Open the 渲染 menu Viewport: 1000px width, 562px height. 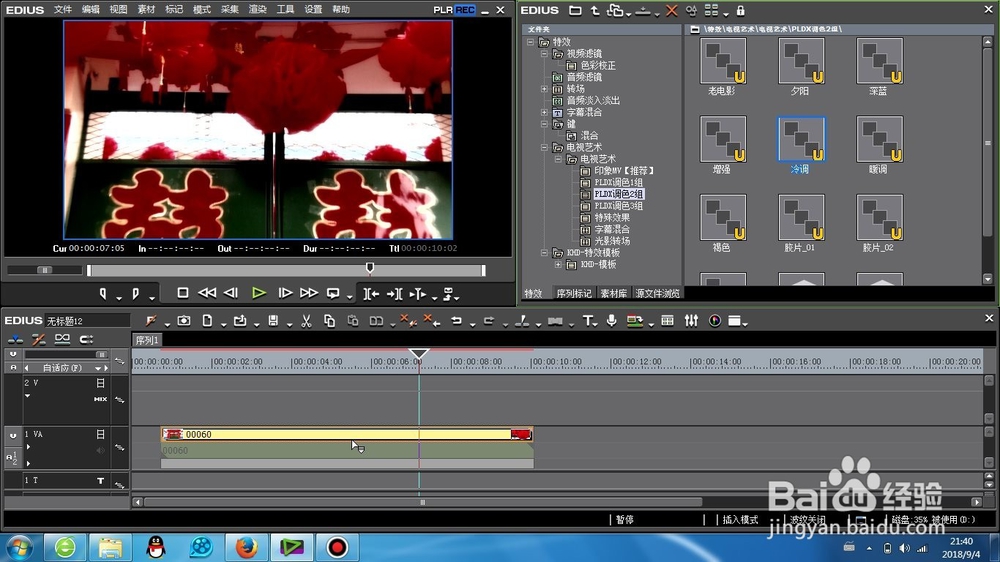(257, 10)
